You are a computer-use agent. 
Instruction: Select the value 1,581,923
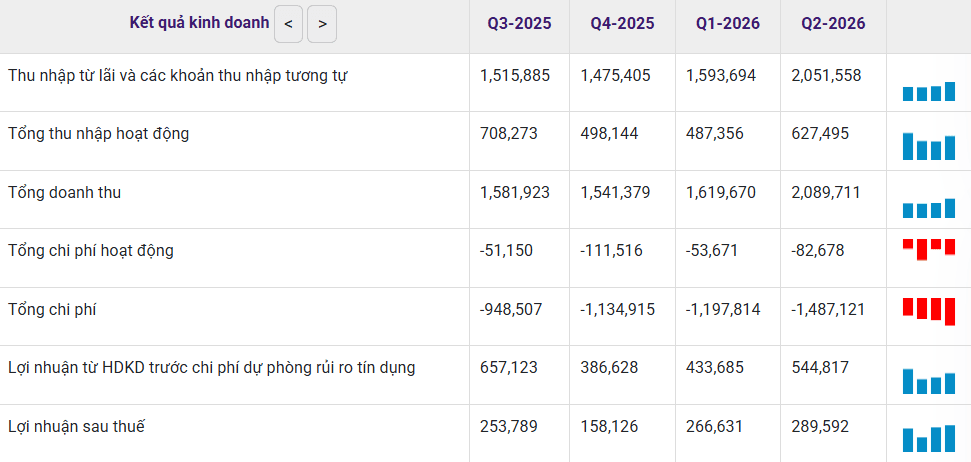pos(515,193)
